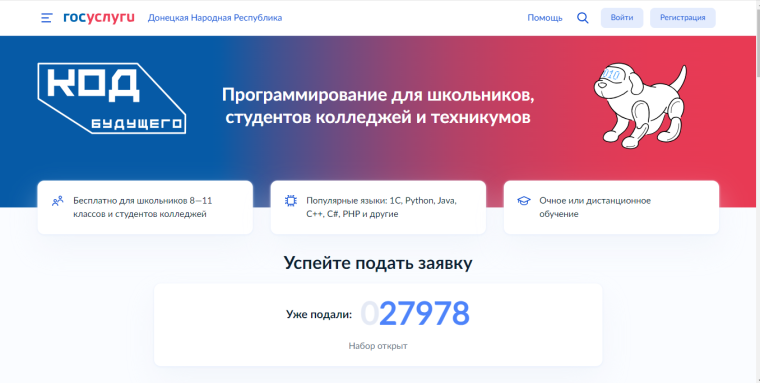Screen dimensions: 760x383
Task: Click the "Набор открыт" status text
Action: [378, 346]
